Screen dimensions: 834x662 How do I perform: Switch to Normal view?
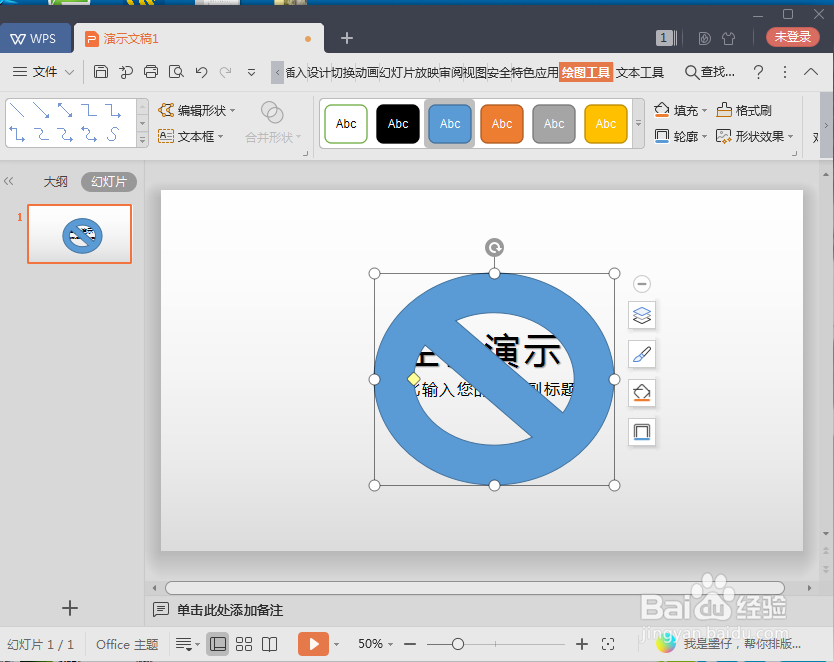[218, 644]
